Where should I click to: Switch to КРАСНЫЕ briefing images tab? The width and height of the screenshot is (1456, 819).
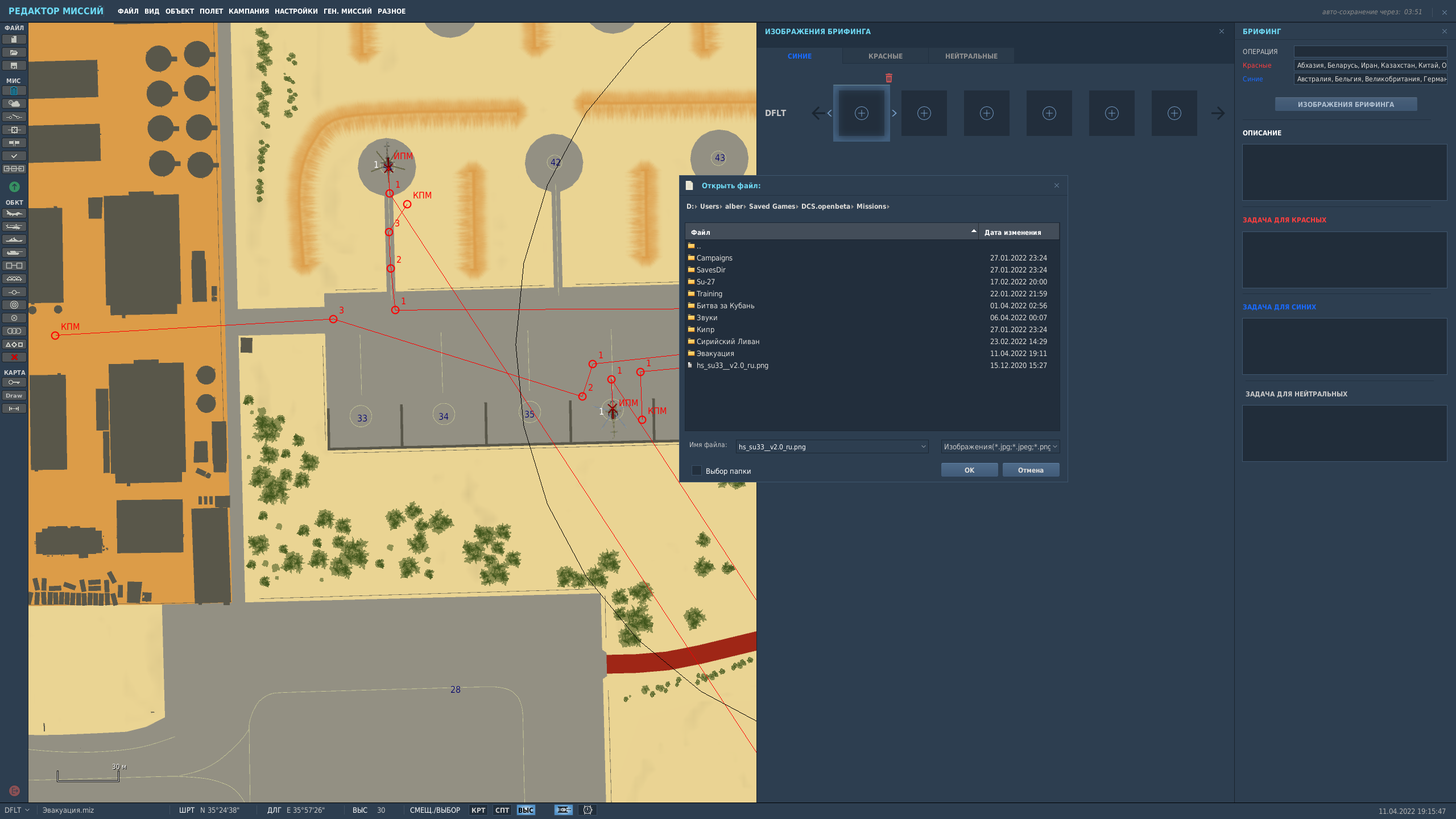tap(886, 56)
